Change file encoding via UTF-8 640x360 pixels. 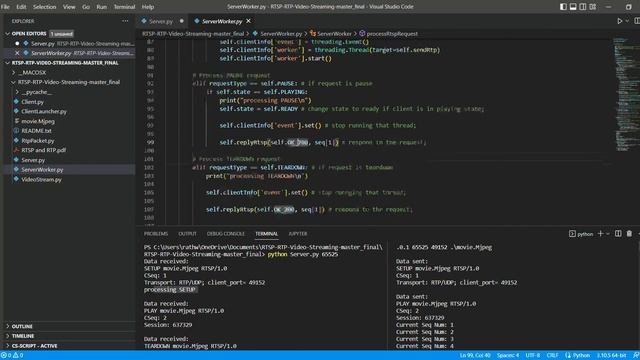533,356
